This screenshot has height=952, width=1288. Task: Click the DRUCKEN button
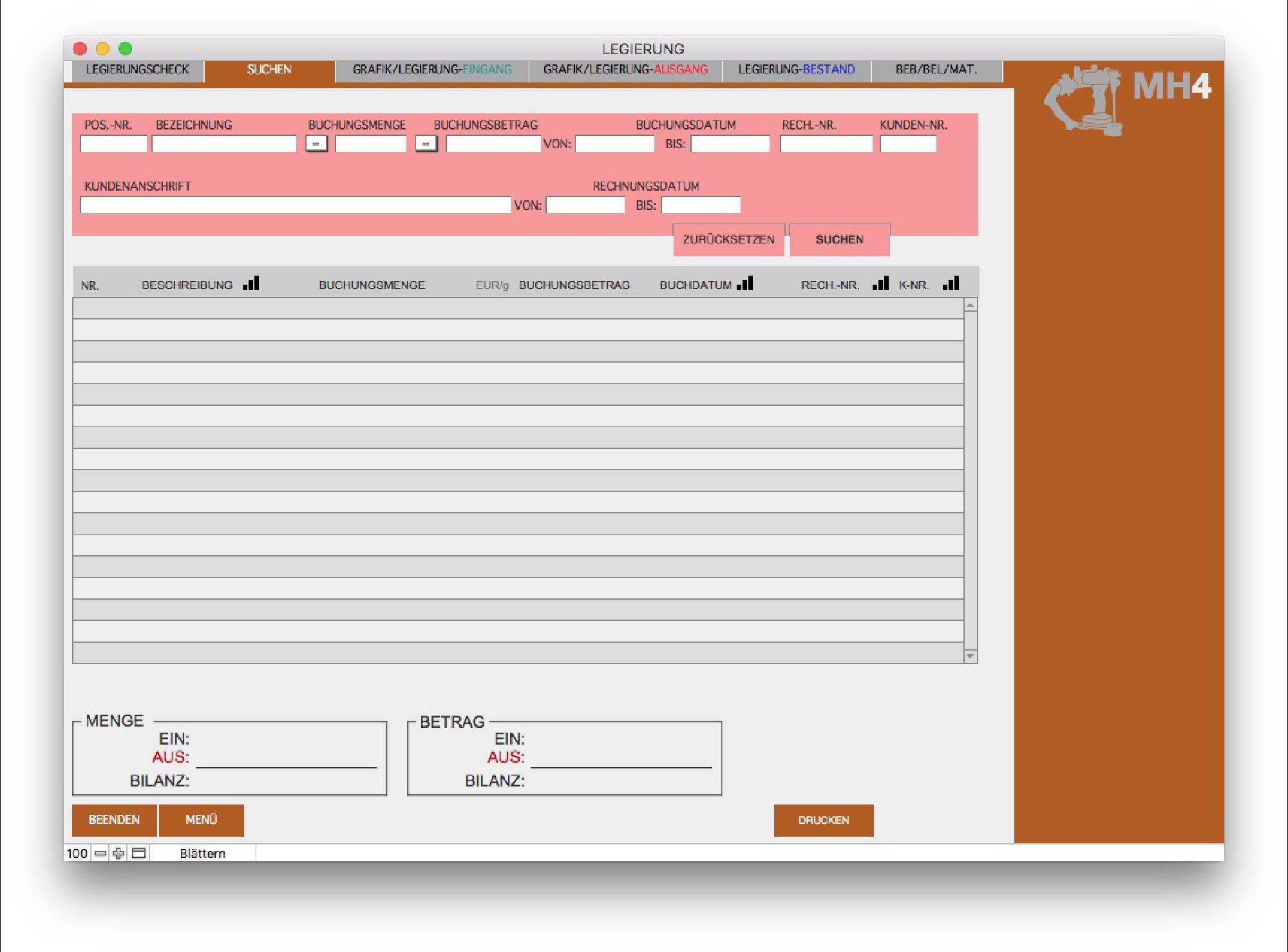pos(823,820)
